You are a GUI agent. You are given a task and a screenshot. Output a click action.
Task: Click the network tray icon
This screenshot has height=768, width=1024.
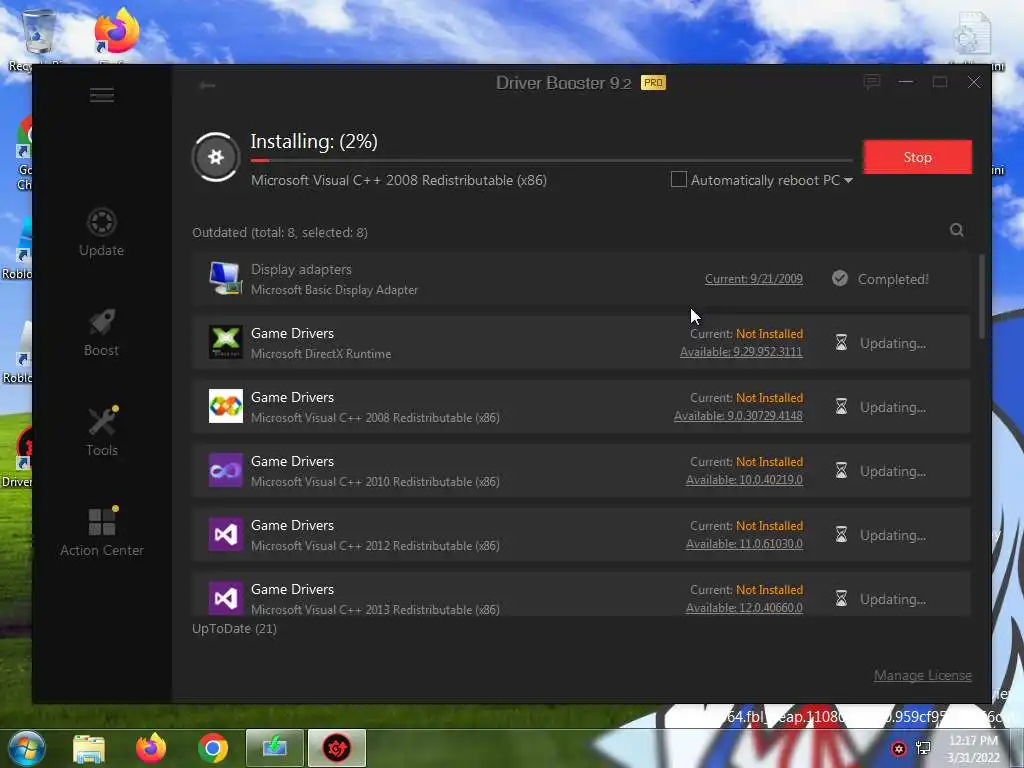tap(923, 748)
